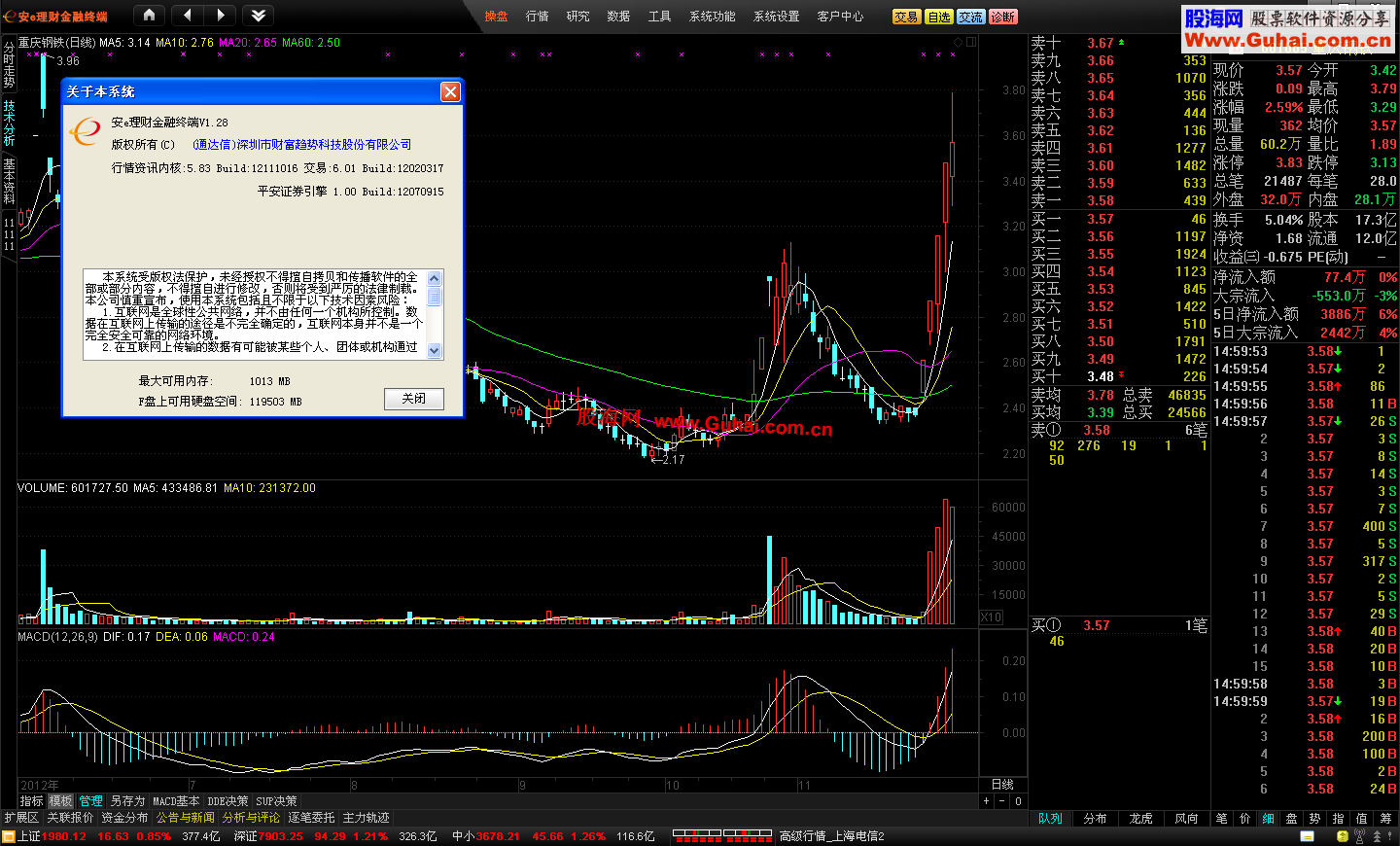Click the minus zoom button under chart
The height and width of the screenshot is (846, 1400).
(x=1001, y=801)
